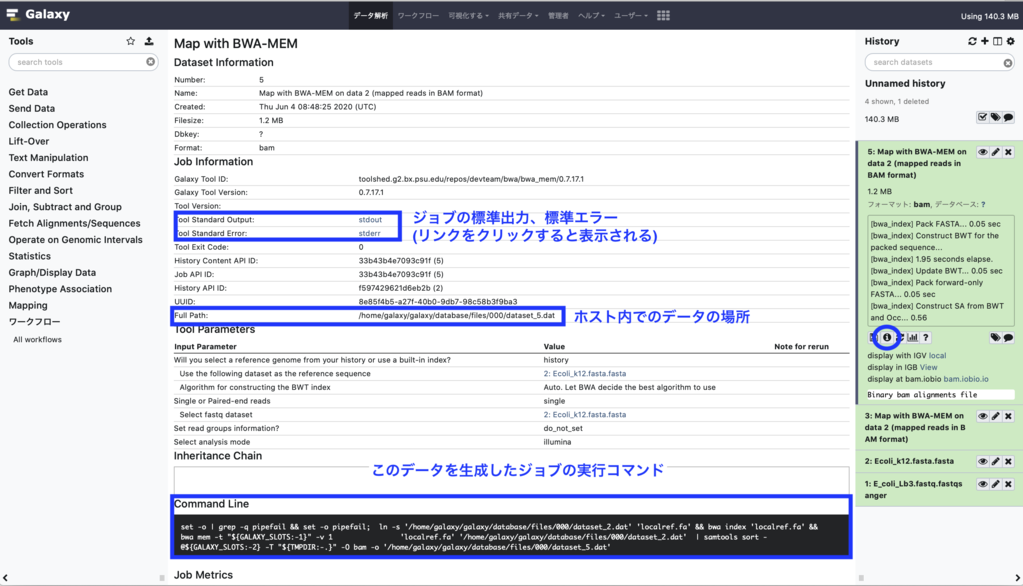View data of dataset 3 eye icon
This screenshot has width=1023, height=586.
coord(983,416)
